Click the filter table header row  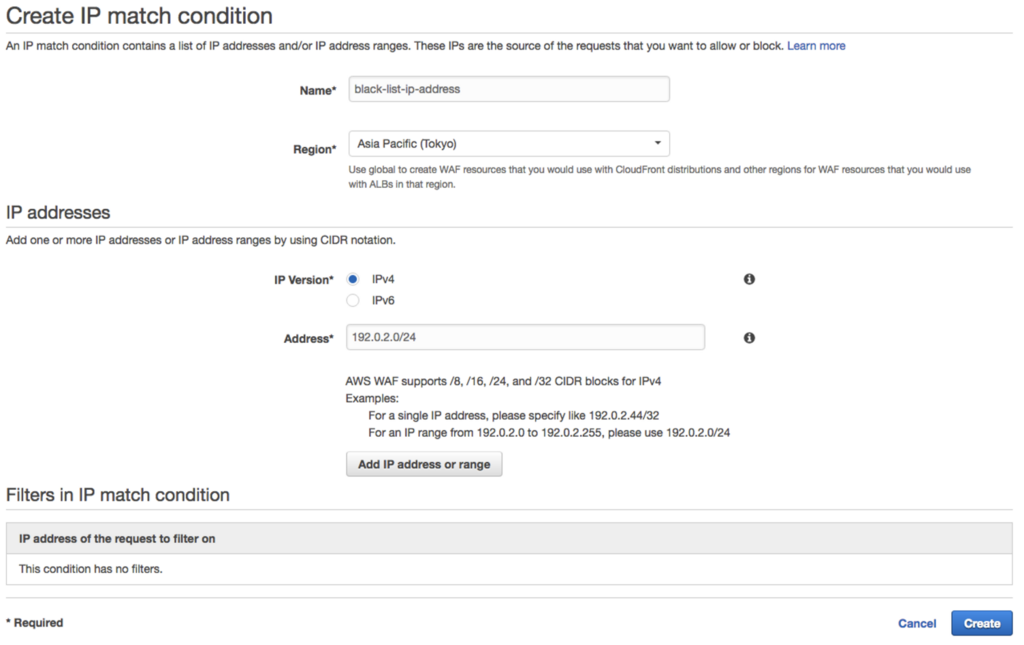509,539
